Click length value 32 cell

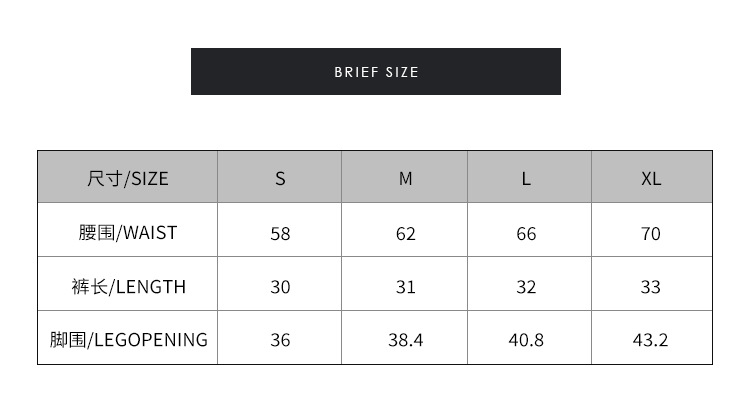click(527, 287)
